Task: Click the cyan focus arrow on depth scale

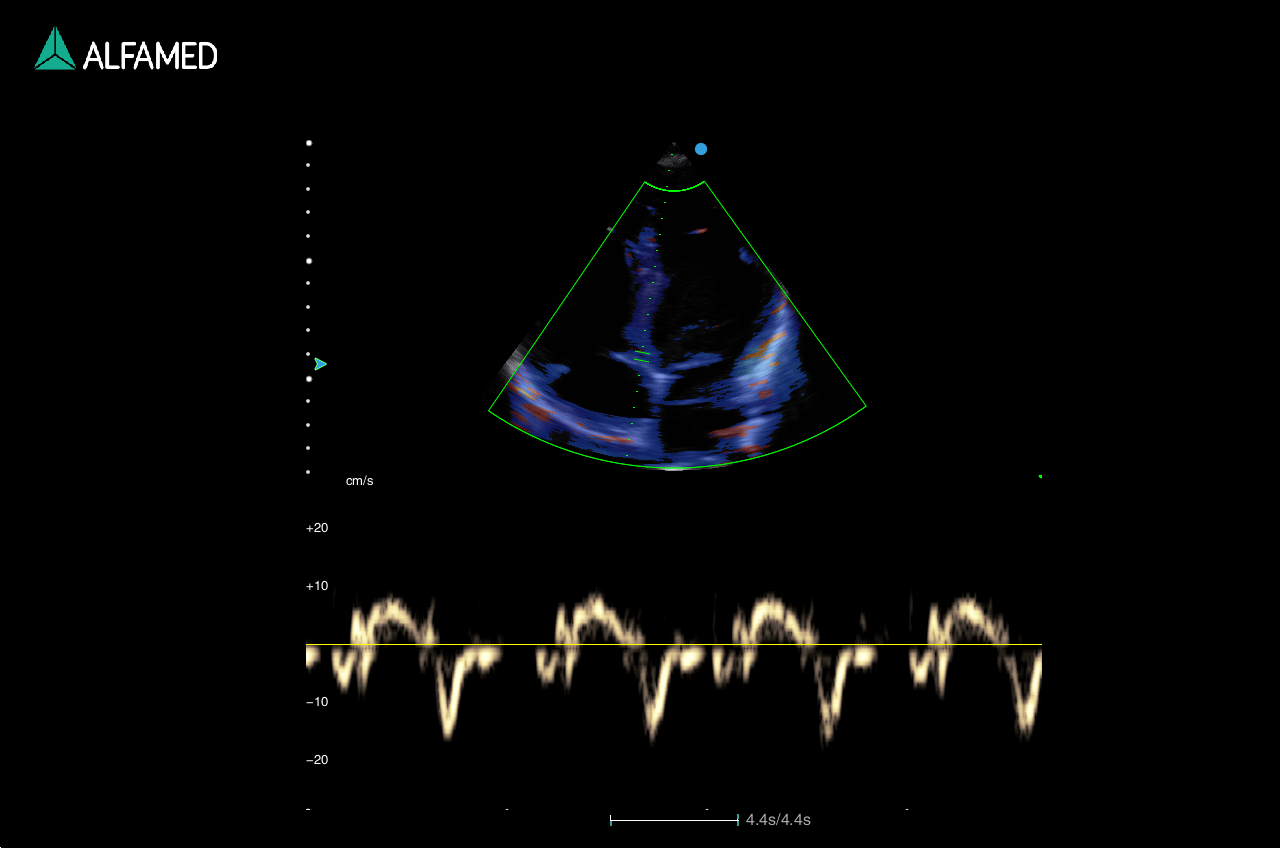Action: (x=320, y=364)
